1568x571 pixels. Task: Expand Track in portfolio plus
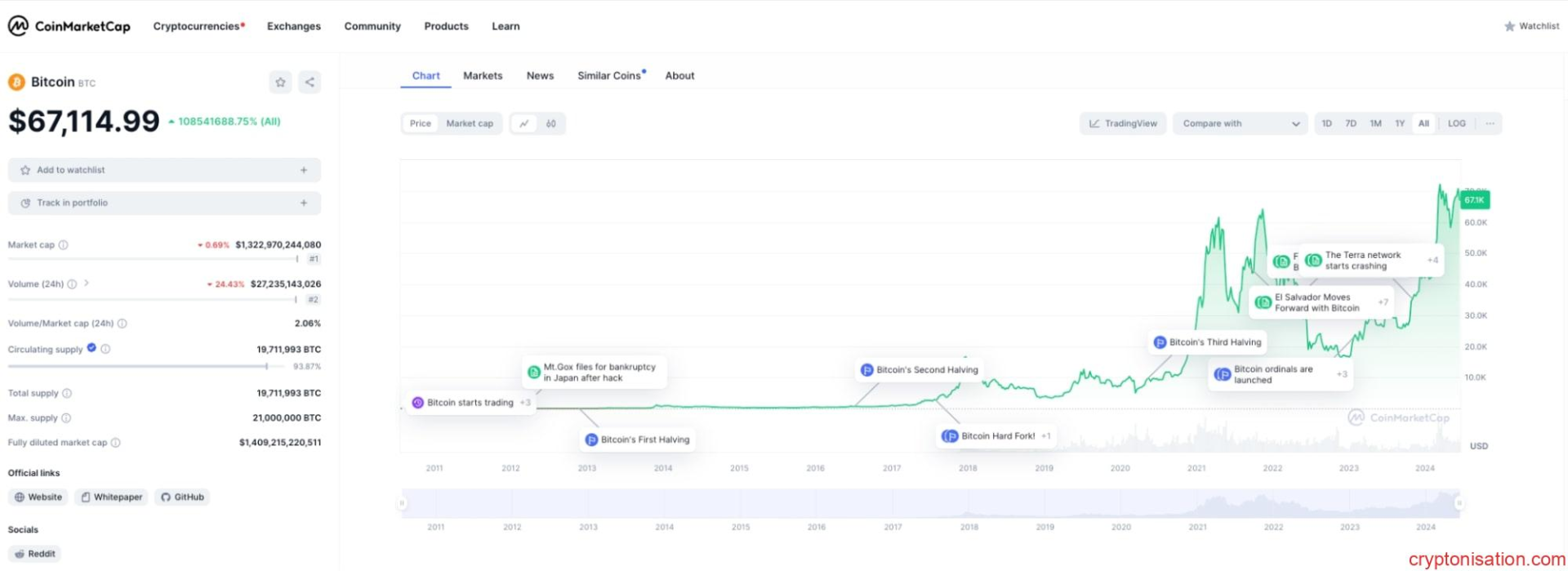[x=304, y=203]
